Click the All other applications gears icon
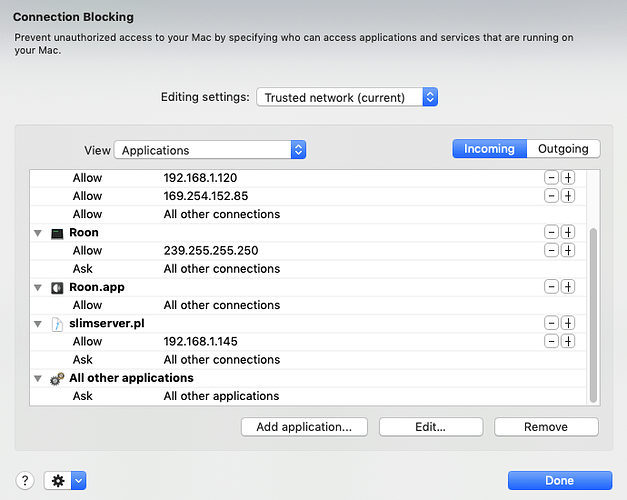627x500 pixels. pos(57,379)
